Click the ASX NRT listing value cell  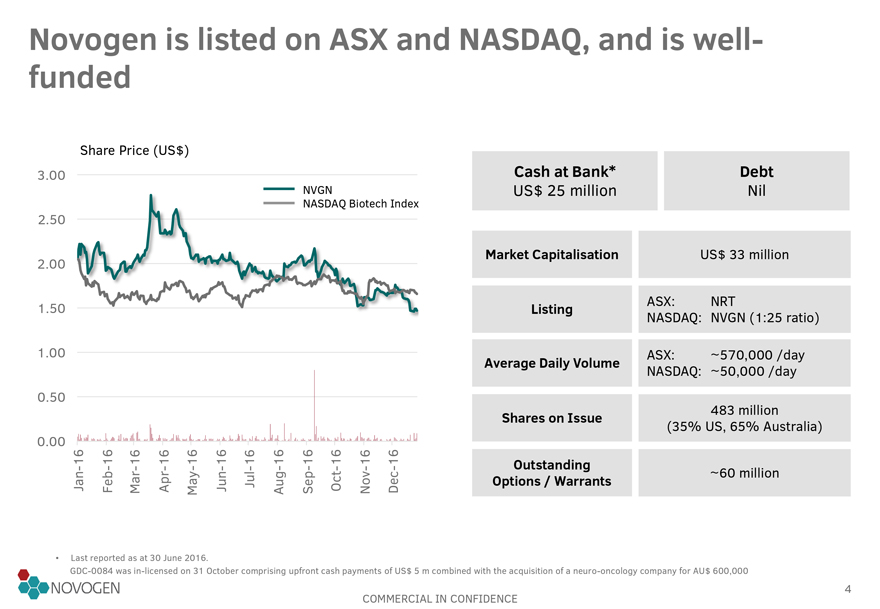[x=744, y=309]
